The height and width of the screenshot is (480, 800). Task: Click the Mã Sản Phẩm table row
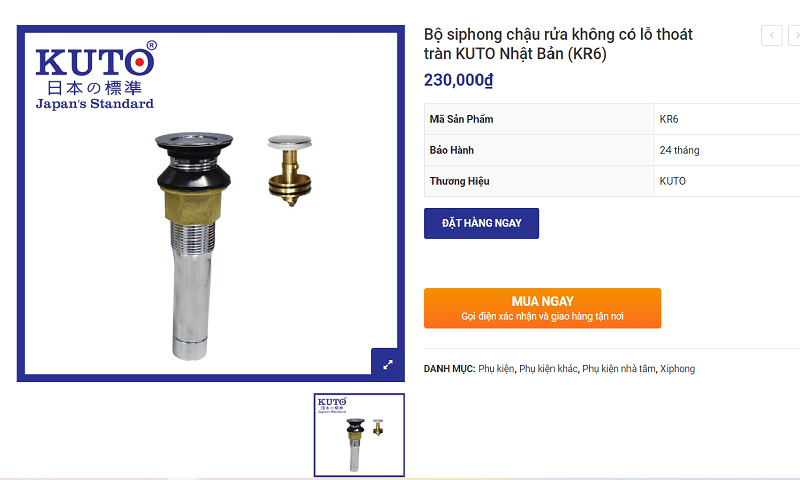[x=612, y=119]
